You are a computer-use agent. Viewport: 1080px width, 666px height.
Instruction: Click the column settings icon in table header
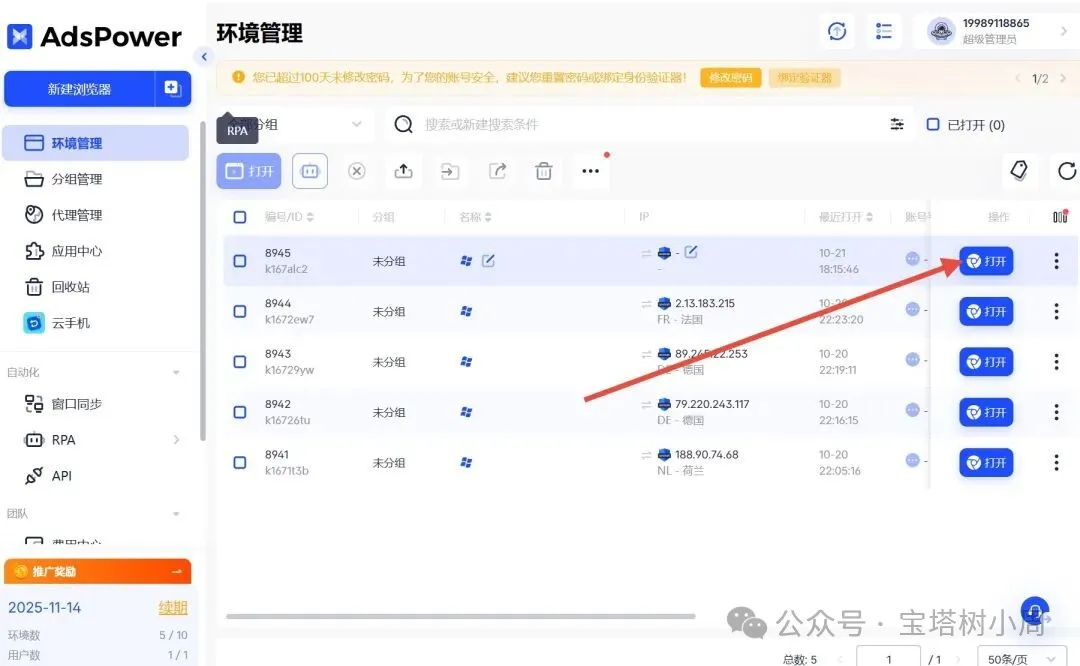(1059, 217)
